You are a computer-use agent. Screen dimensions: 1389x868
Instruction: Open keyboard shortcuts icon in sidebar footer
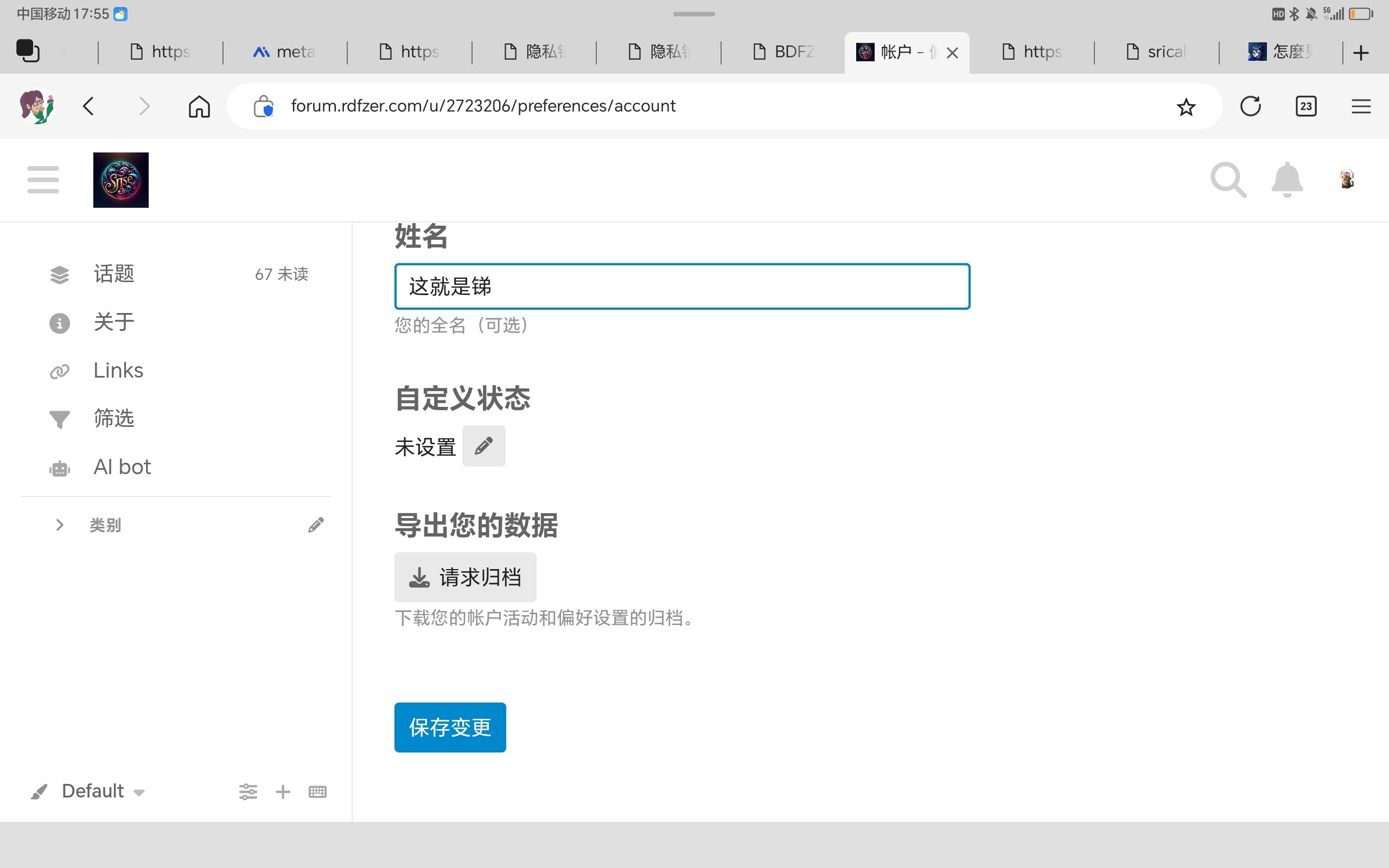317,792
